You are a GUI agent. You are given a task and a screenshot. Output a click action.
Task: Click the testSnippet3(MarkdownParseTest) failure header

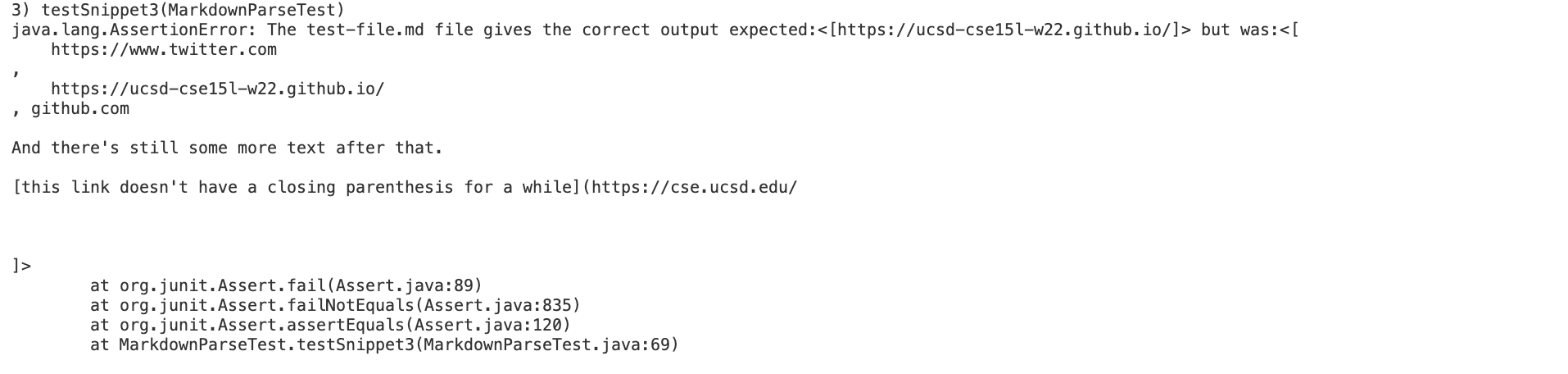click(178, 11)
